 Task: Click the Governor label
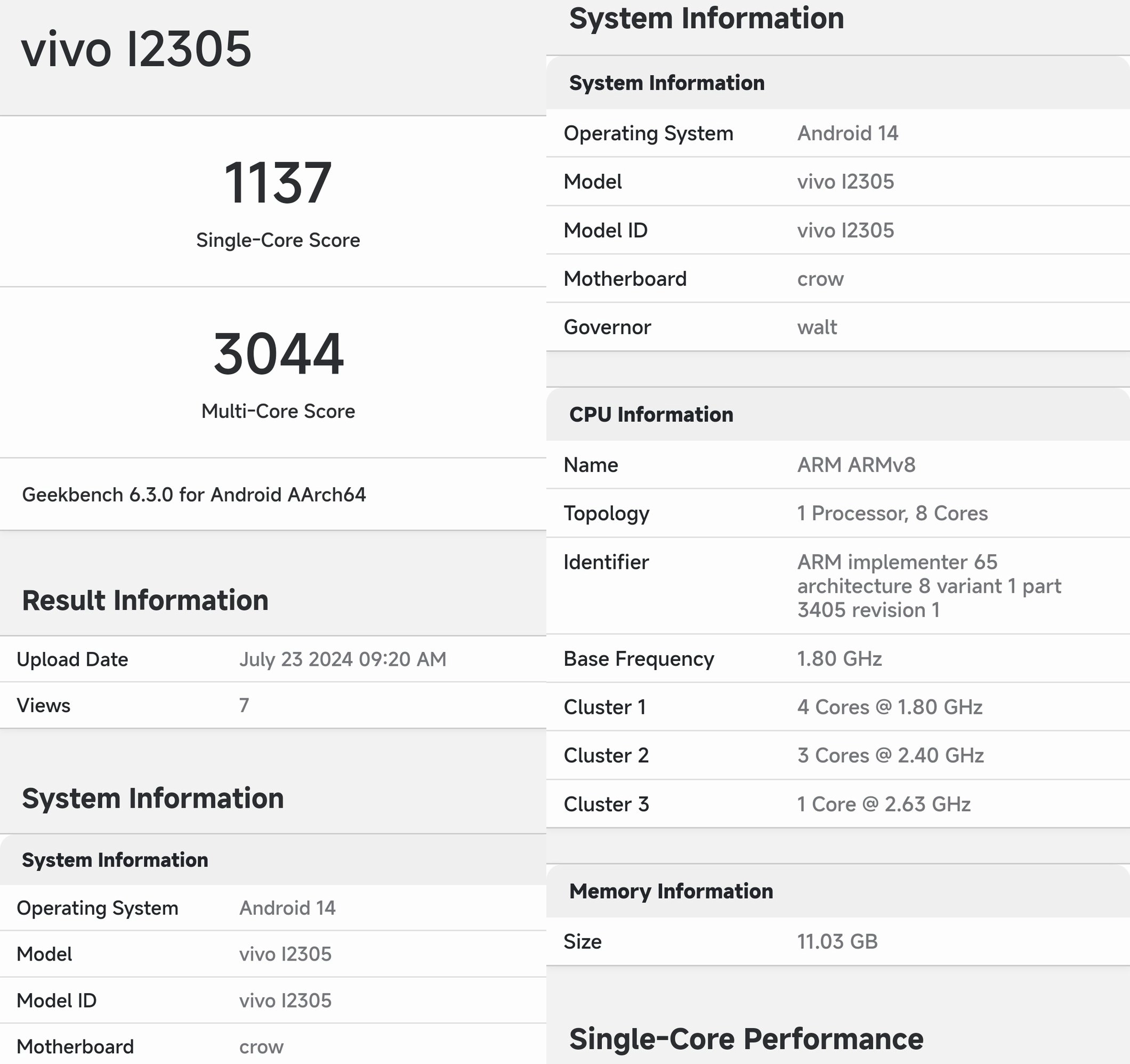coord(607,327)
